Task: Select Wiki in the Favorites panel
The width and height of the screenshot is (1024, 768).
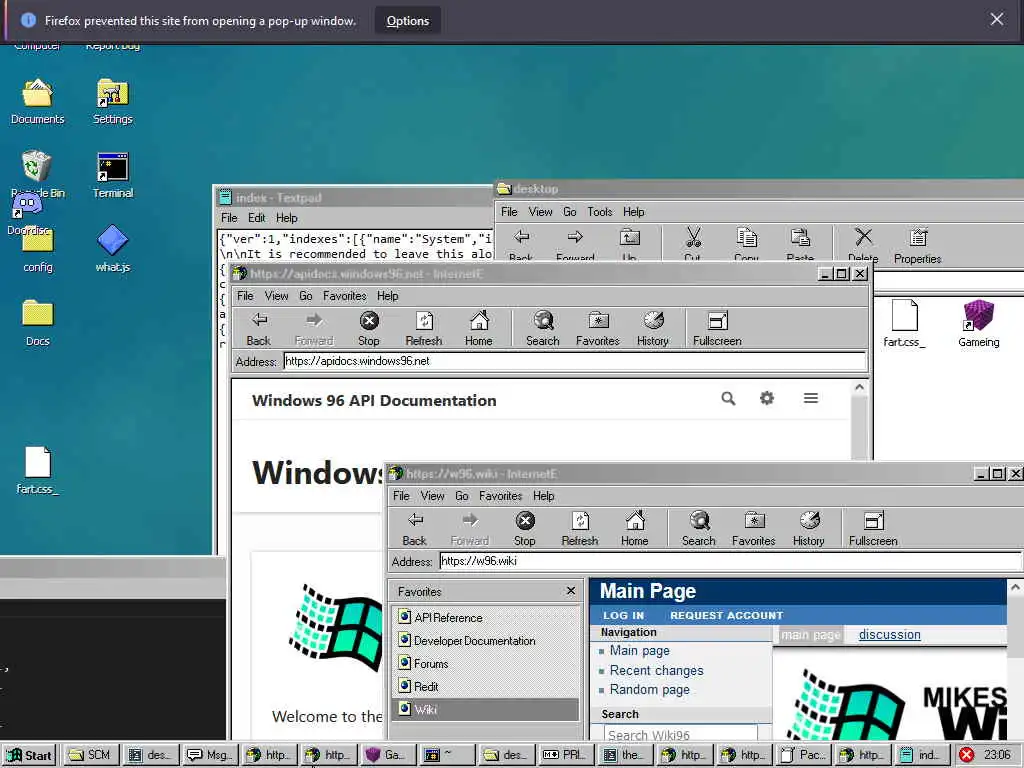Action: point(486,709)
